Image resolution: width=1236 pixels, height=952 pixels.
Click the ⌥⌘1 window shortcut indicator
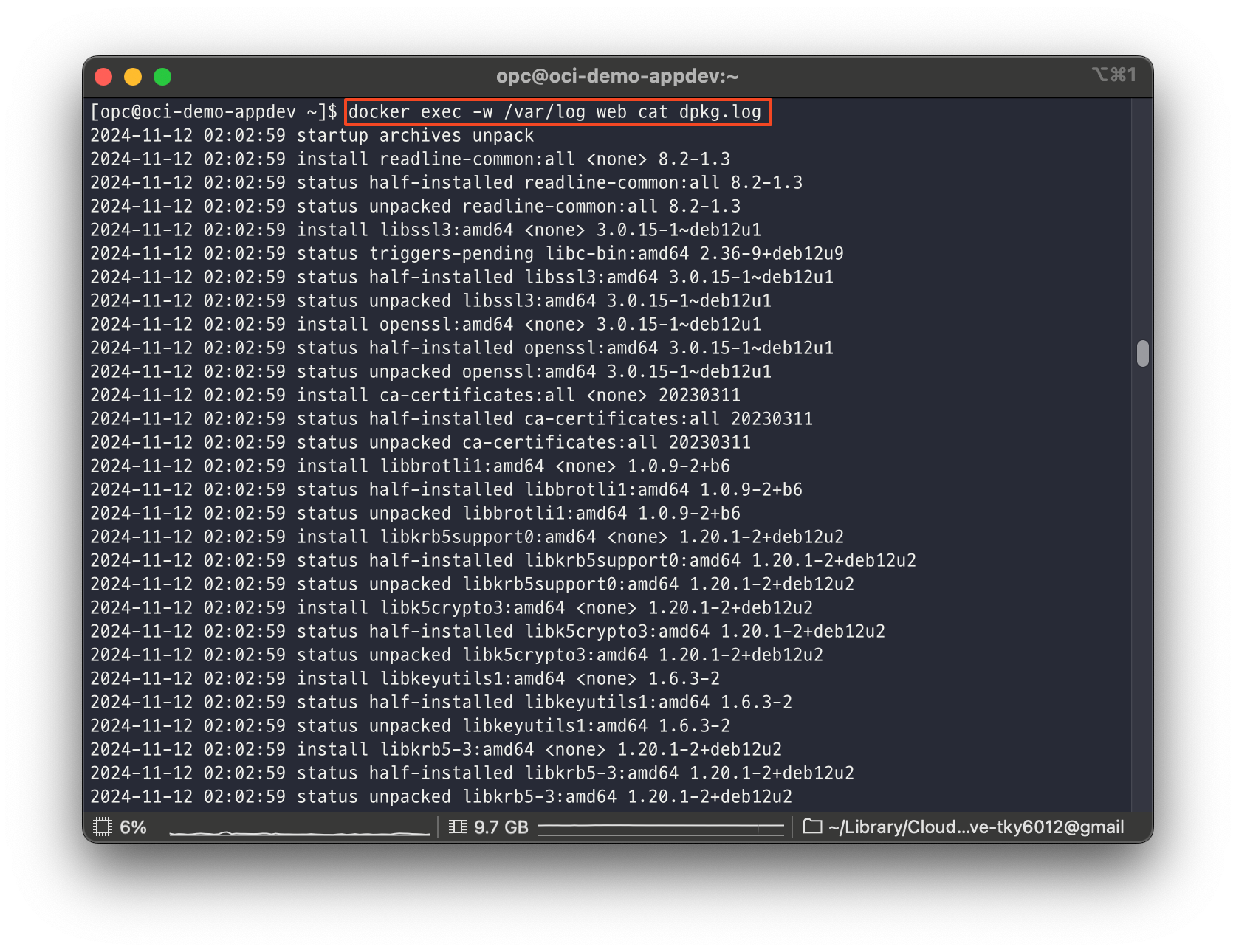tap(1113, 75)
